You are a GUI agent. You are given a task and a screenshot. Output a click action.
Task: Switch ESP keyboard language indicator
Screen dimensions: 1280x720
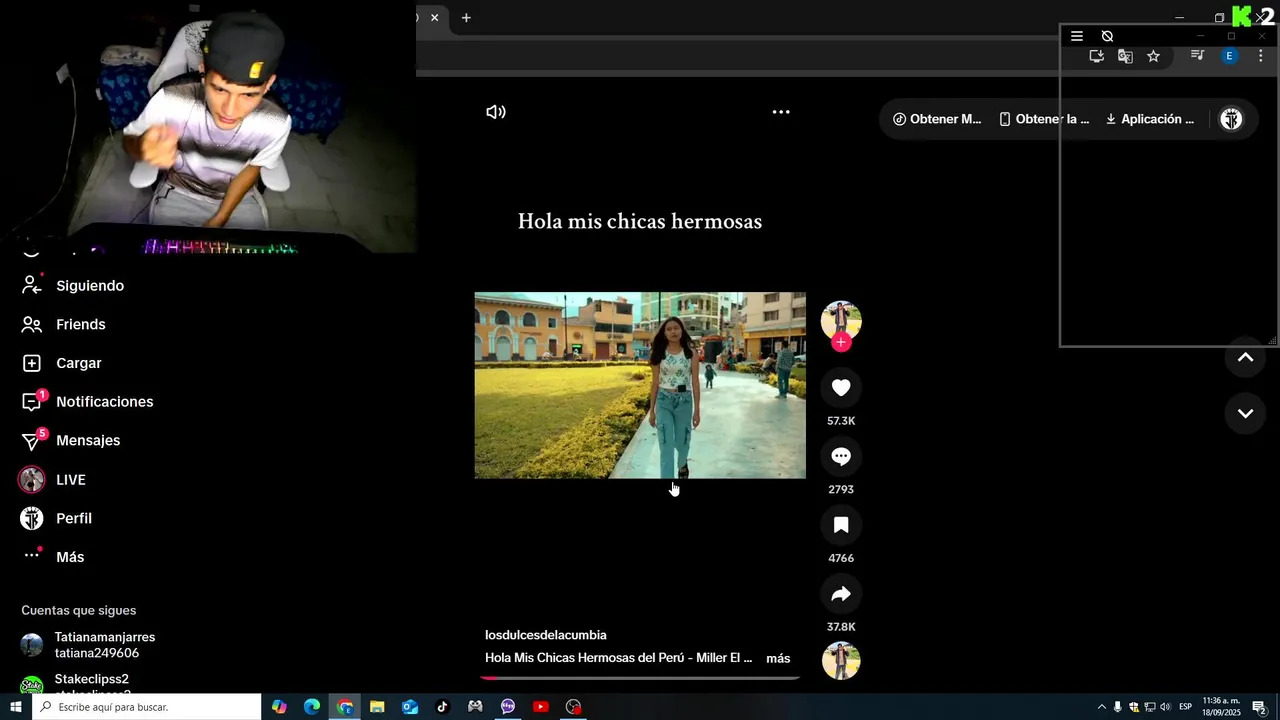click(1185, 707)
